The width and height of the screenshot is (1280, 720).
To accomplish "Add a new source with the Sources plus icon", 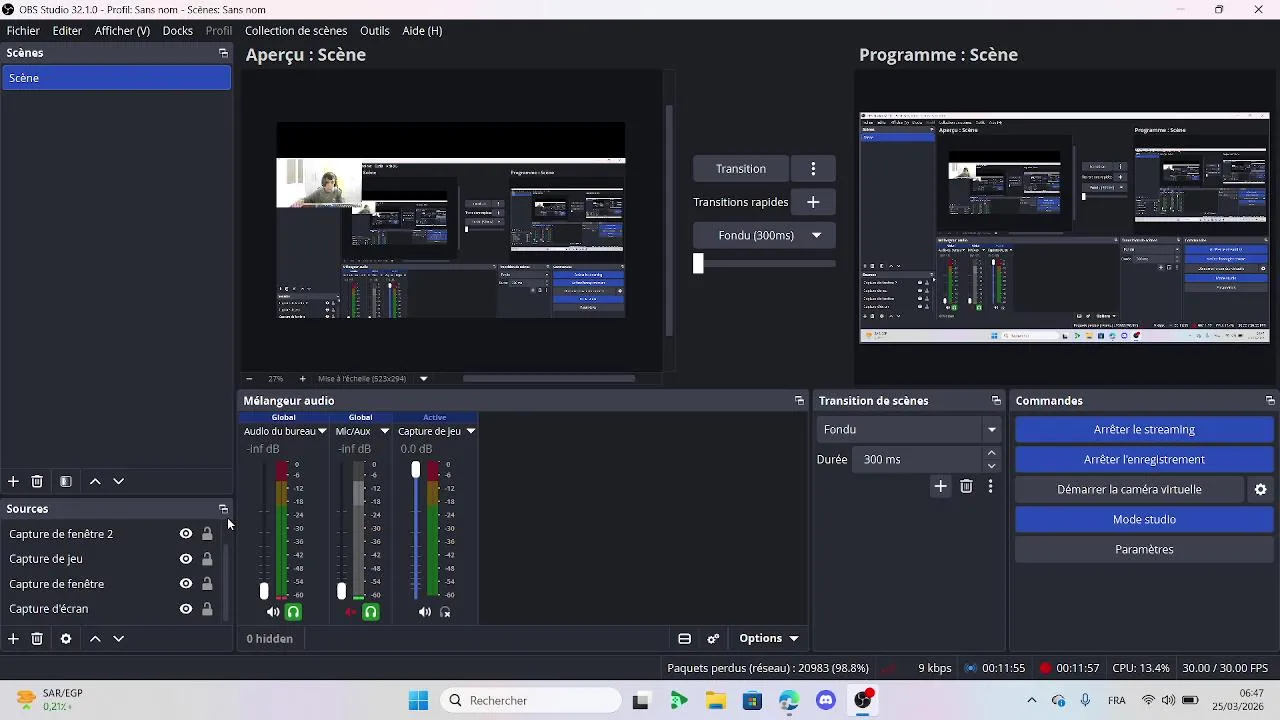I will click(13, 638).
